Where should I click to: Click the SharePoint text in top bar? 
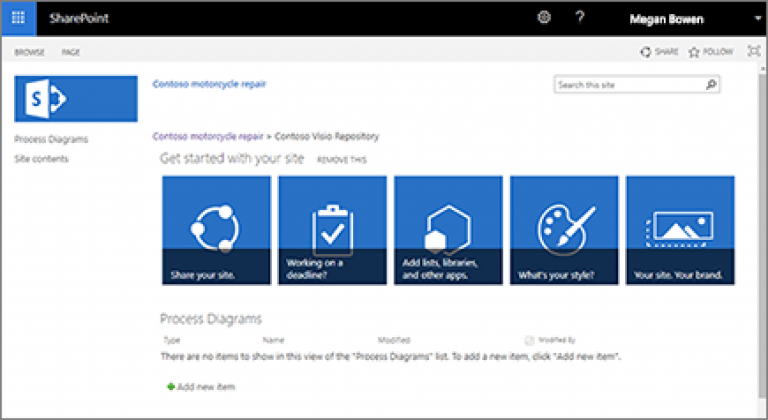point(79,19)
